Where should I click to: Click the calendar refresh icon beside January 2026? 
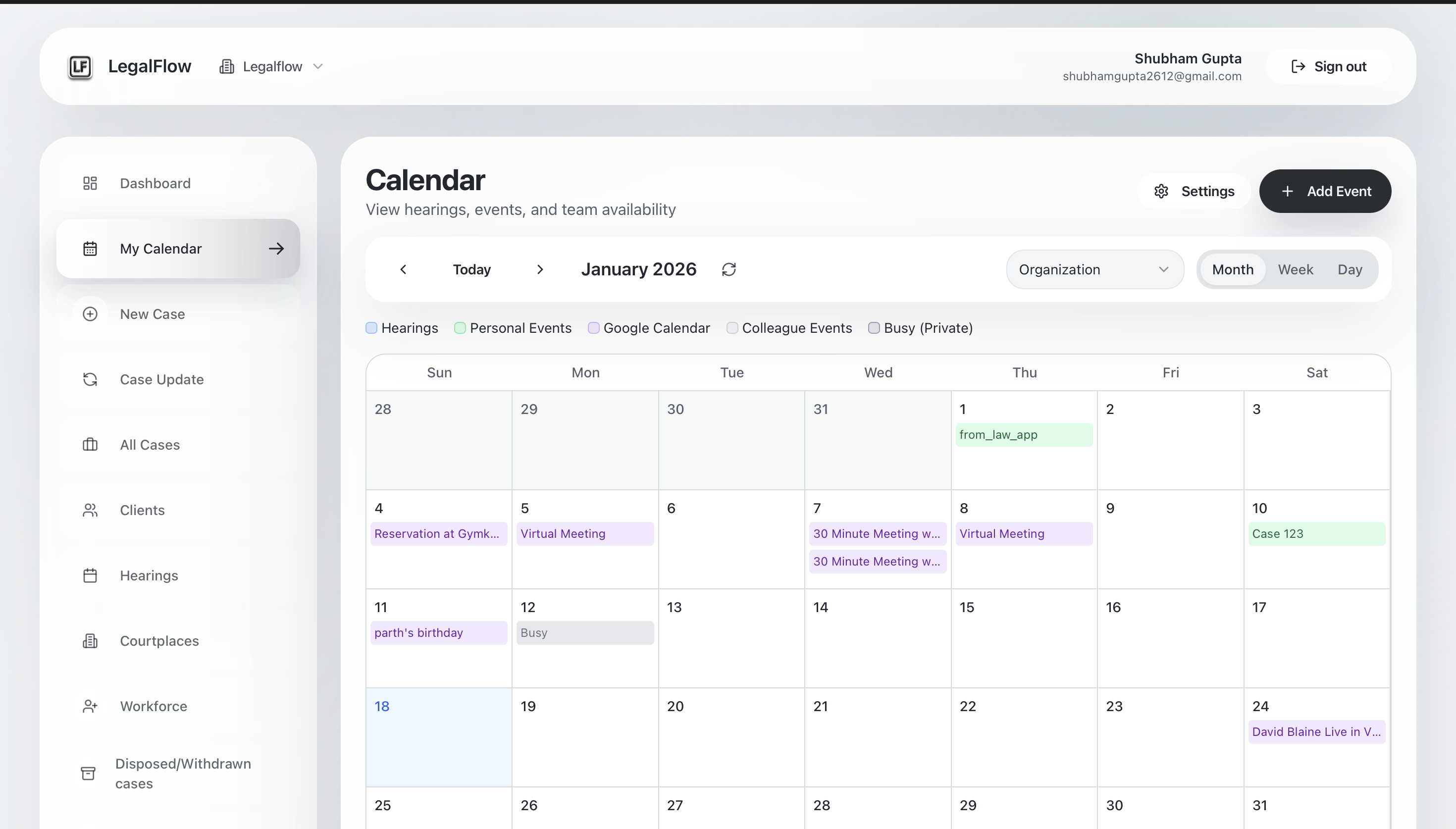tap(729, 269)
